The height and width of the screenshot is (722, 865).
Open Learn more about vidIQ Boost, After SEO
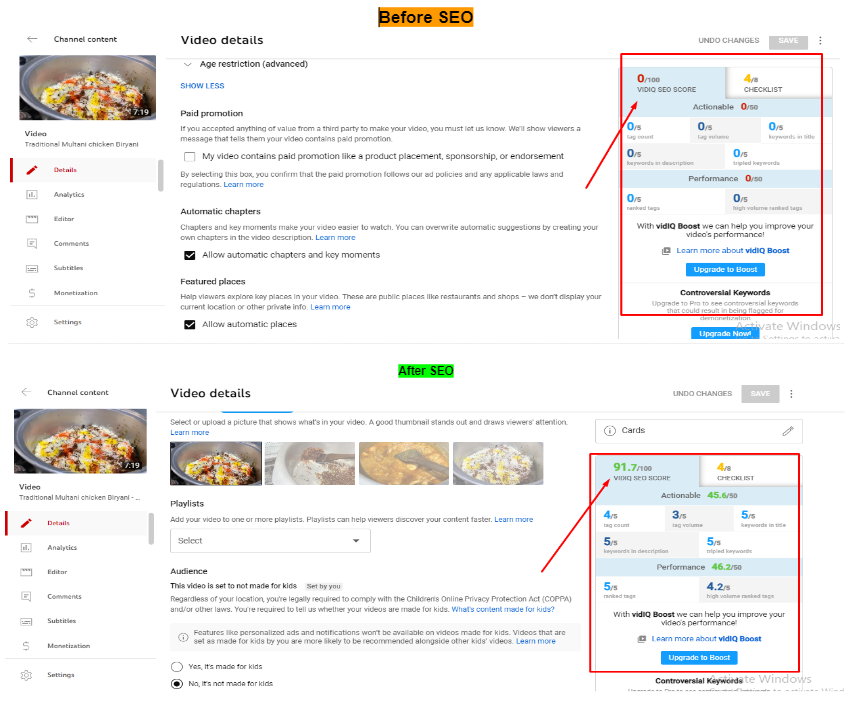706,639
